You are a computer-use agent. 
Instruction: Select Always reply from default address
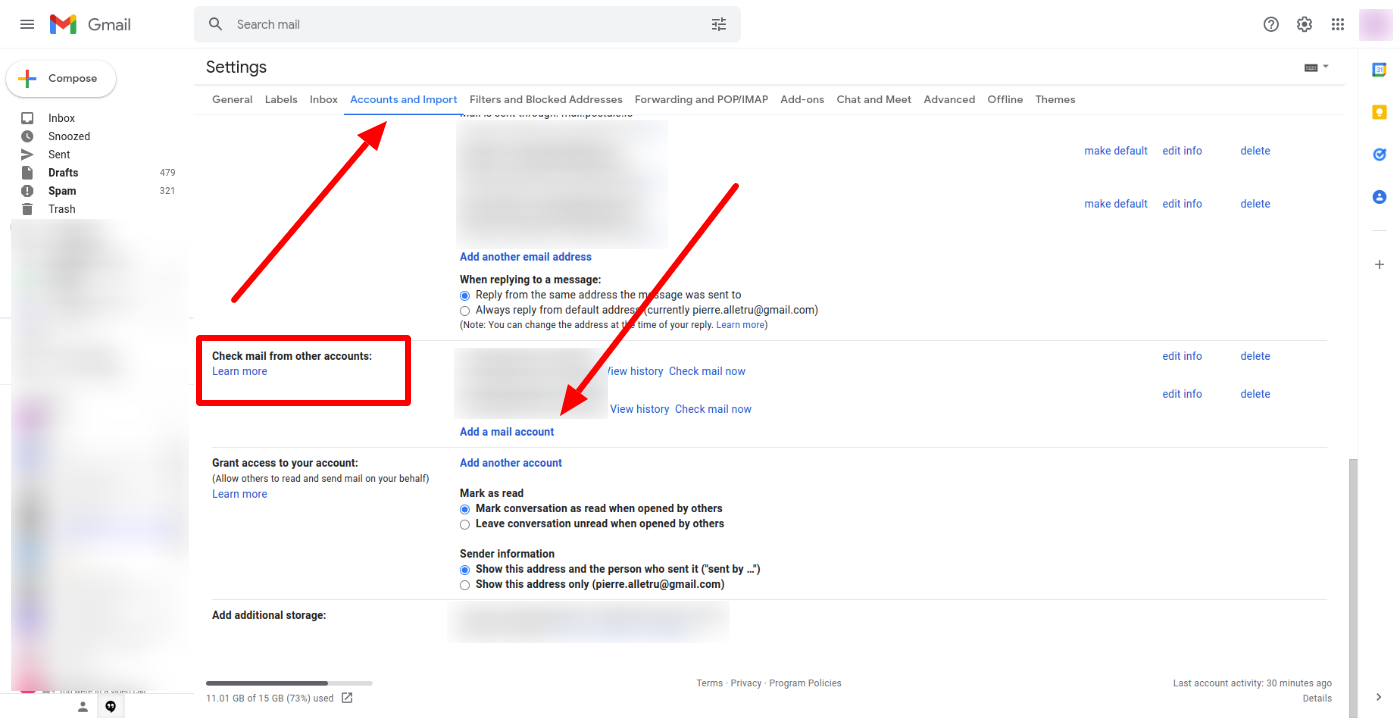(x=465, y=311)
